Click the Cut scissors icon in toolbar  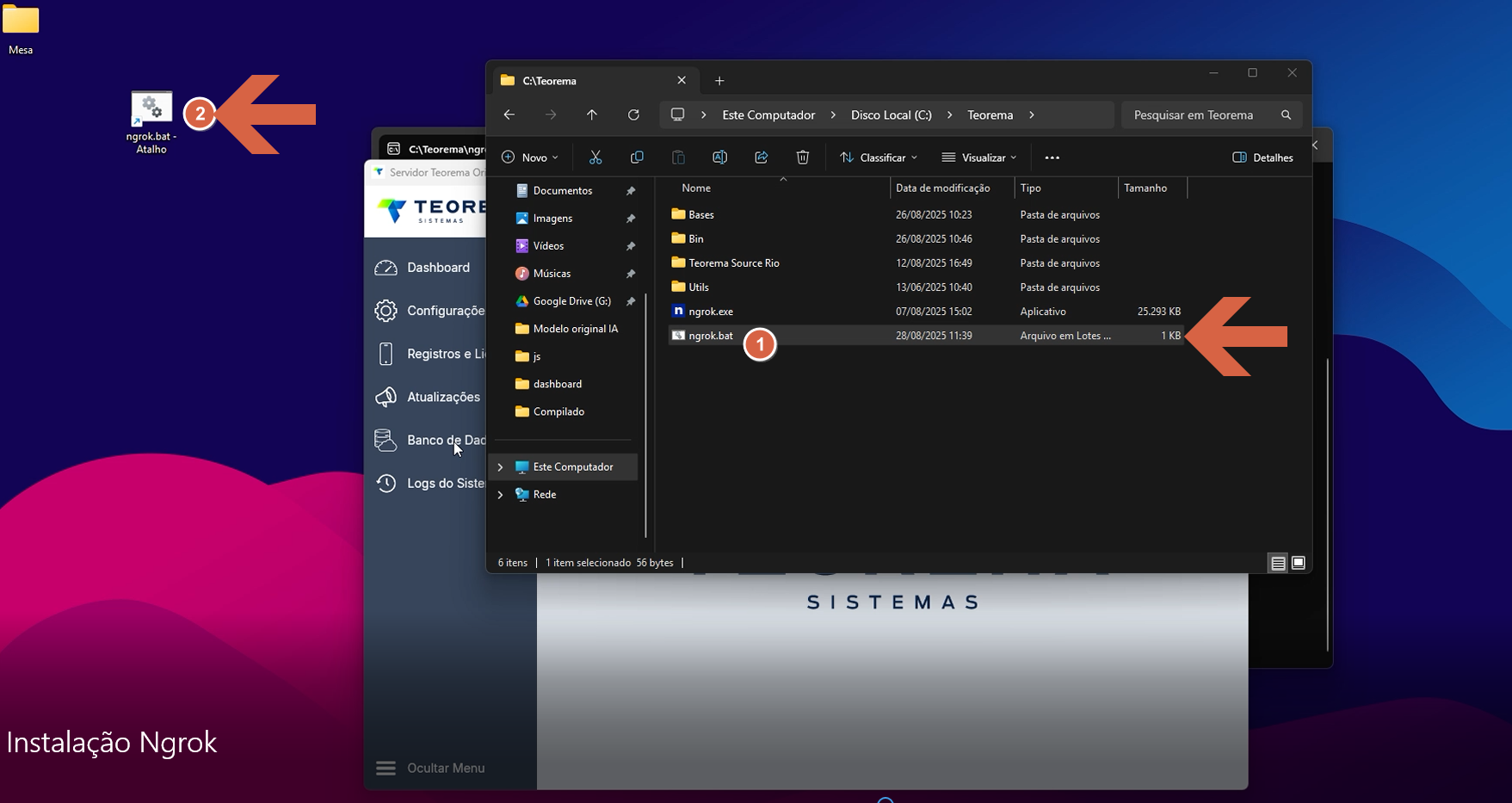coord(596,158)
